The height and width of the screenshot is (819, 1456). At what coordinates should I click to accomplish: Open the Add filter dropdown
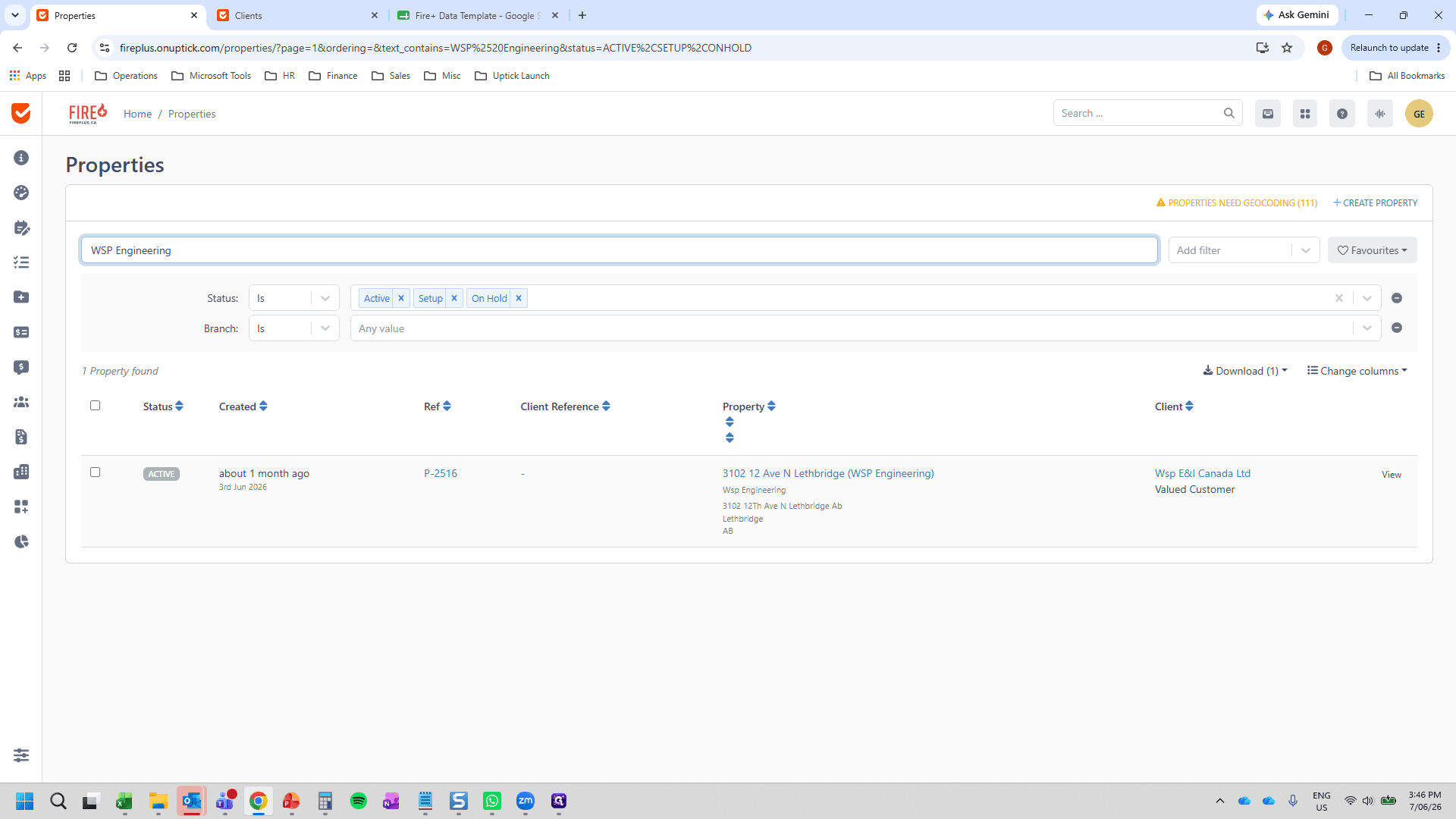[1244, 250]
